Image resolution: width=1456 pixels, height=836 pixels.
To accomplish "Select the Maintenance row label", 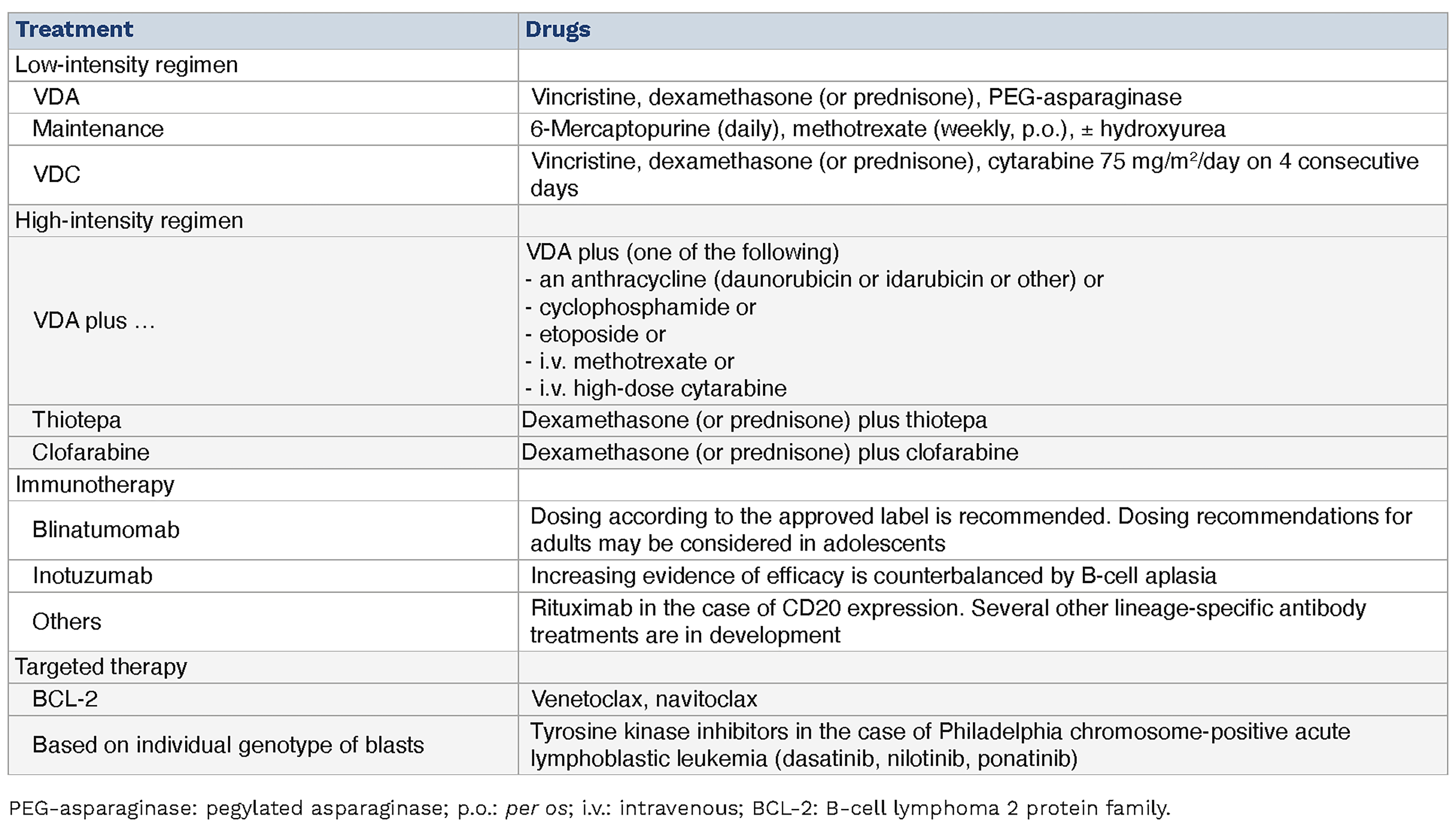I will [x=98, y=129].
